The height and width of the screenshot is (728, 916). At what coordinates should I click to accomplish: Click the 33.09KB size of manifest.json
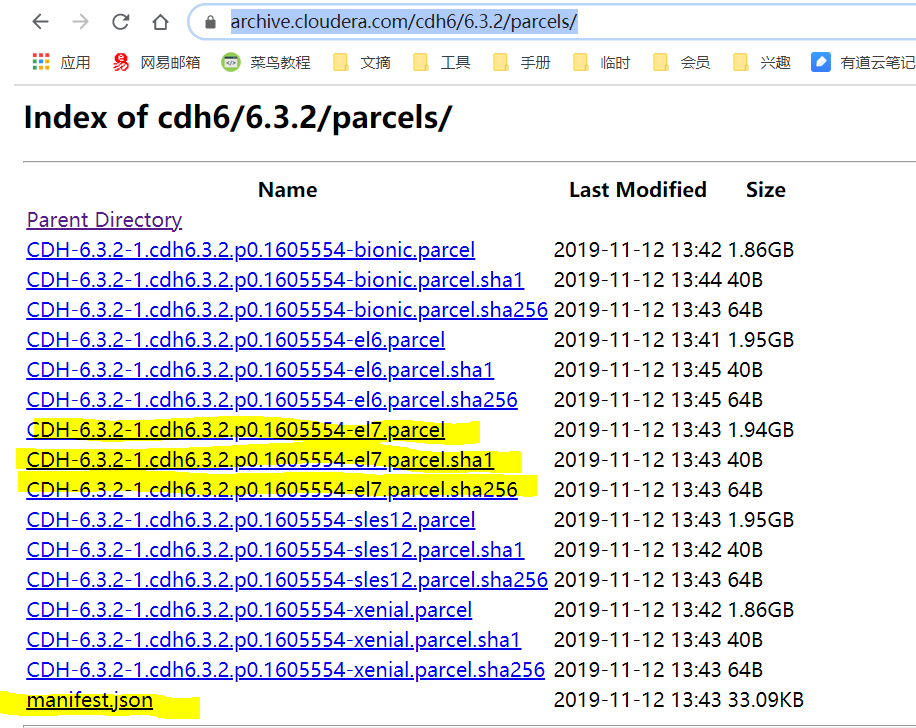tap(766, 700)
